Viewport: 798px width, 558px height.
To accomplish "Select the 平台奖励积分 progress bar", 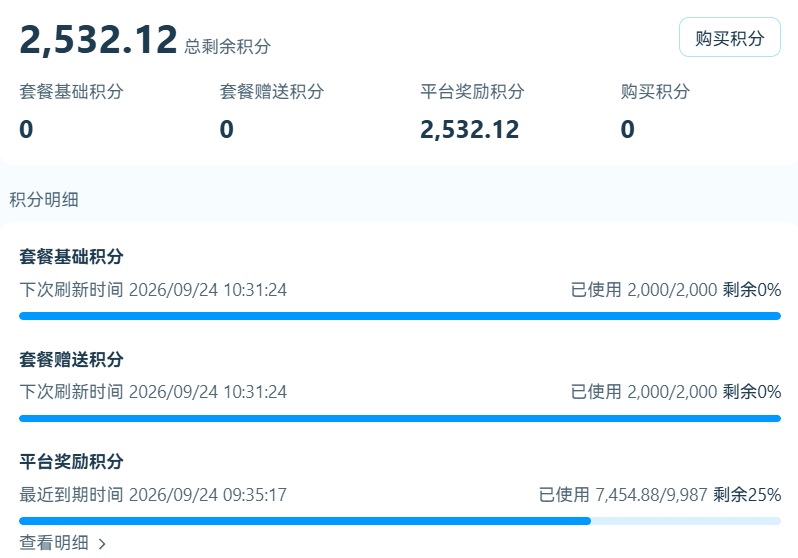I will click(400, 521).
